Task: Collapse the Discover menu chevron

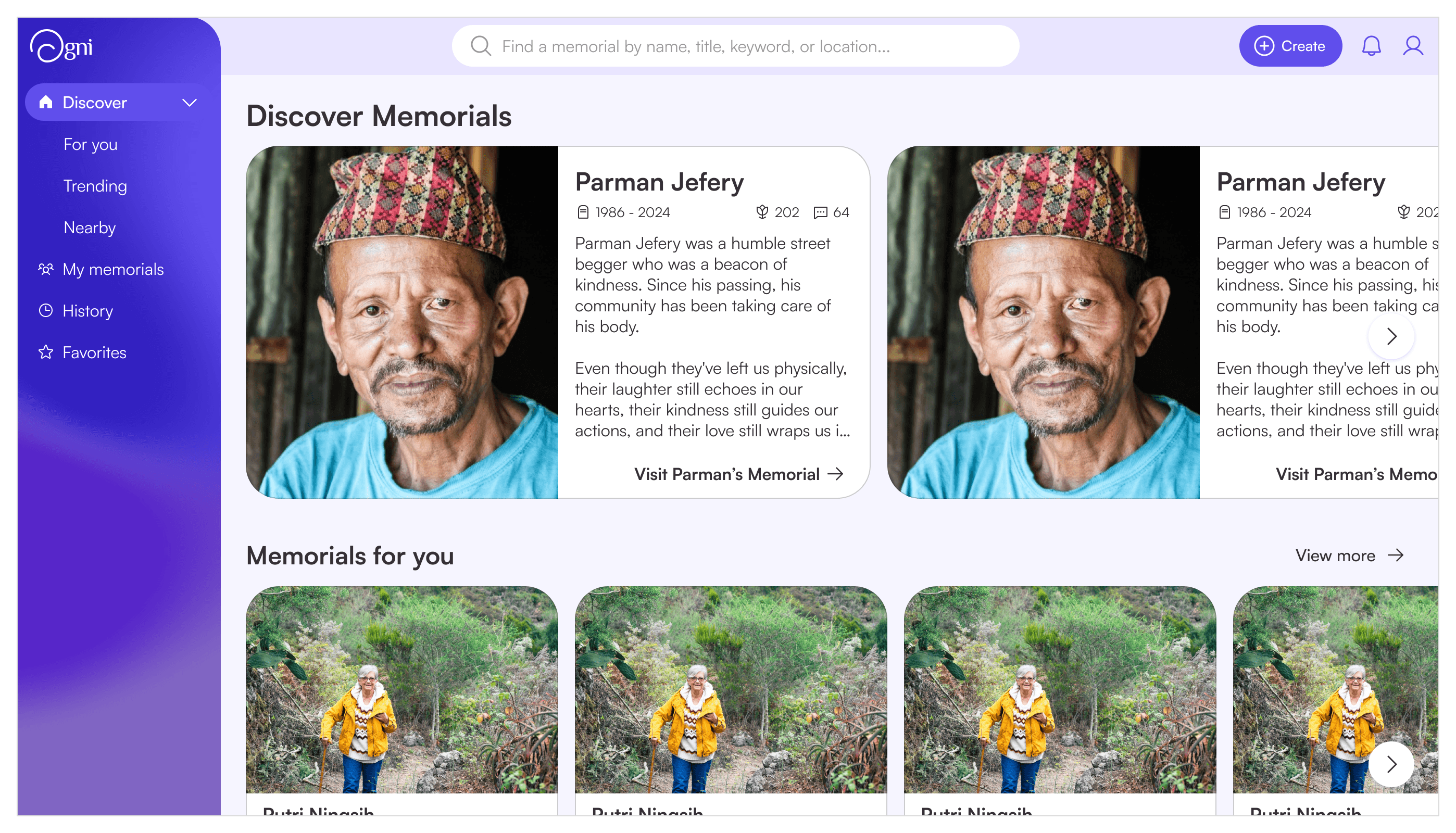Action: [190, 103]
